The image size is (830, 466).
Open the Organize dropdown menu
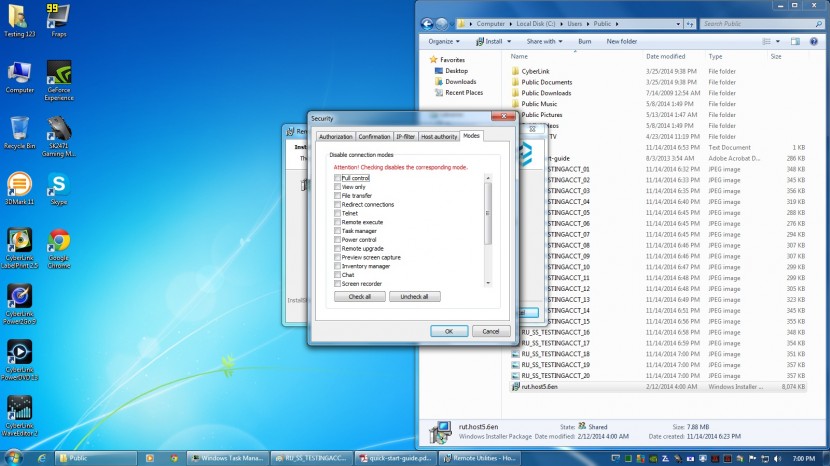pos(444,41)
